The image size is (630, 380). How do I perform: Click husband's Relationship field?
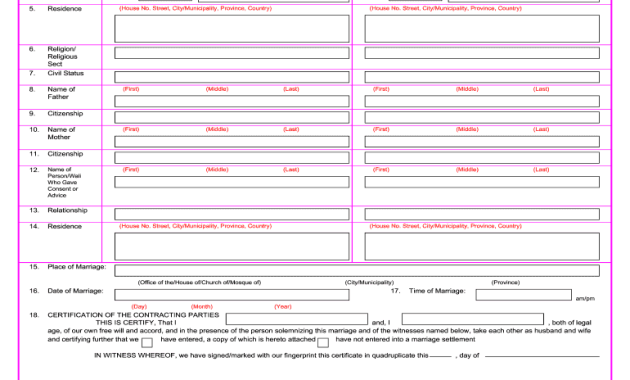[x=232, y=214]
